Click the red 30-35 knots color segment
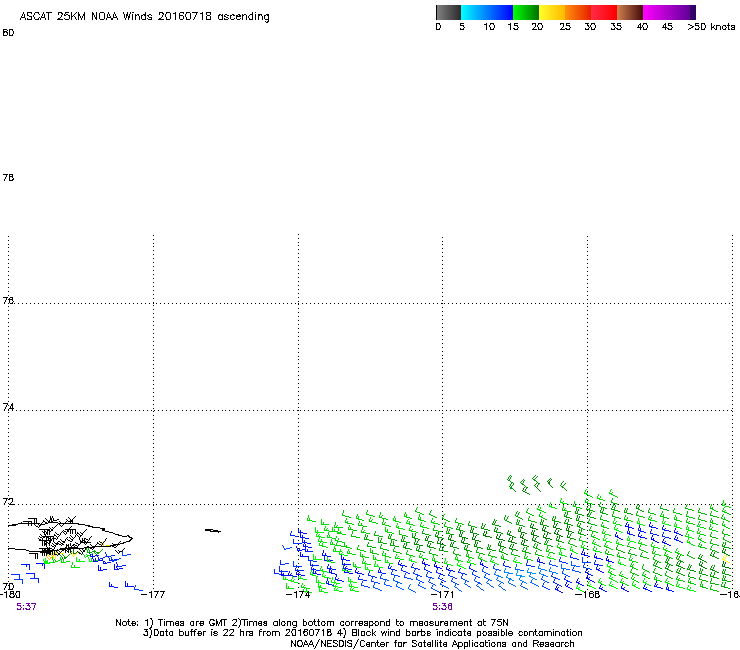 604,12
